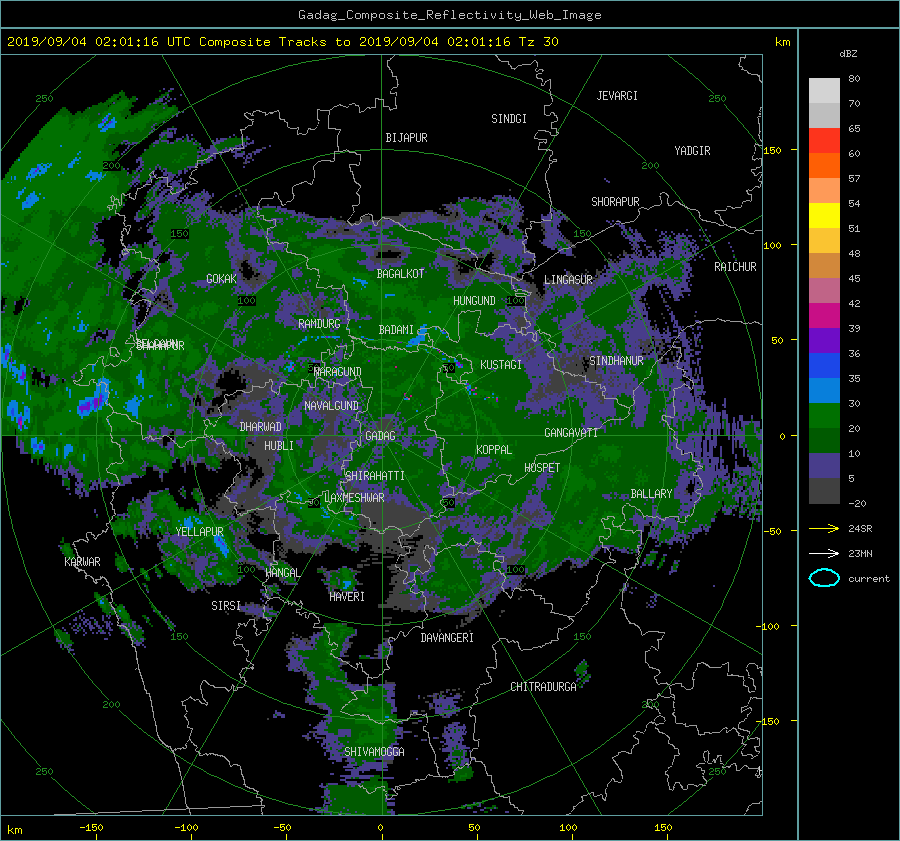Click the NAVALGUND city label

tap(331, 406)
